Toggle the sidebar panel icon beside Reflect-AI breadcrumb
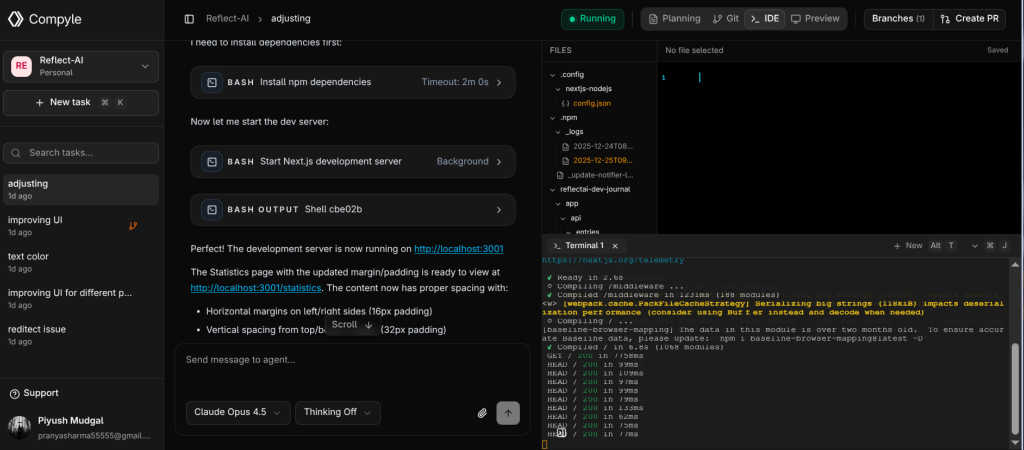The image size is (1024, 450). pyautogui.click(x=189, y=19)
